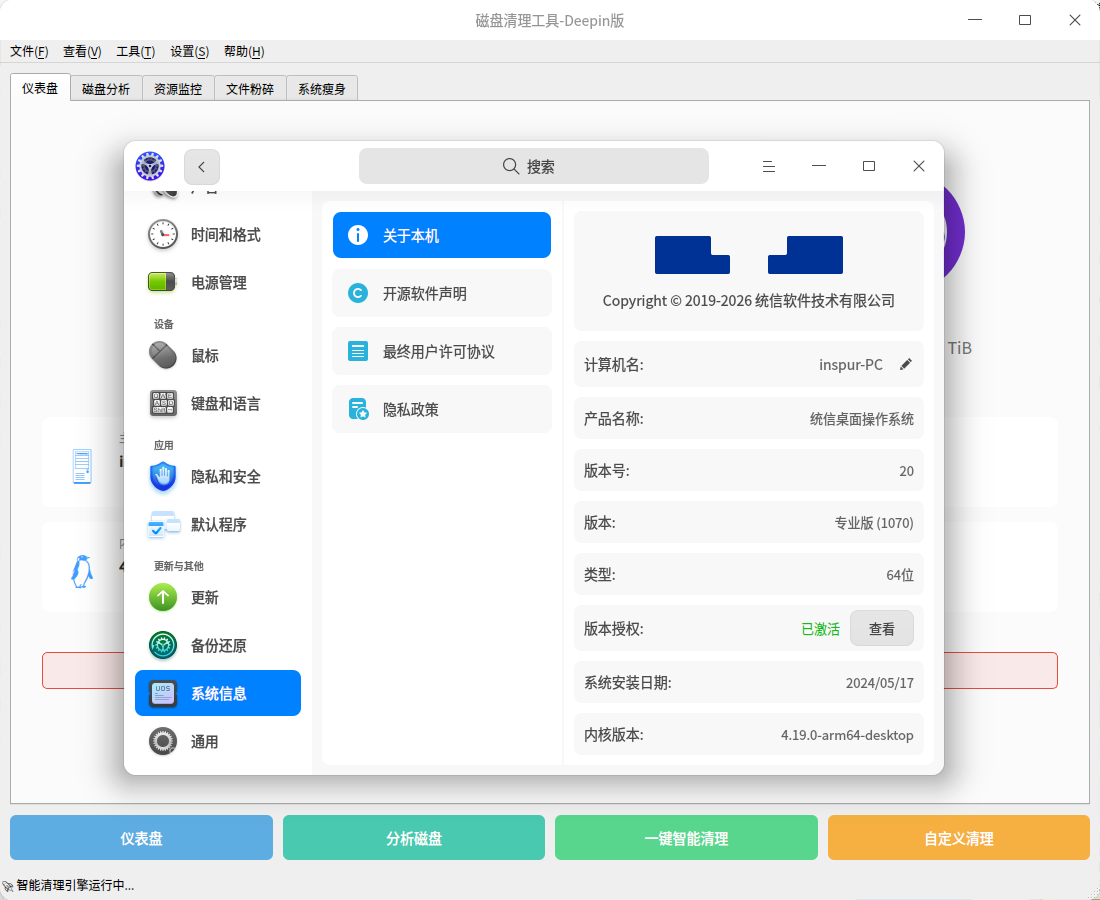Viewport: 1100px width, 900px height.
Task: Open 默认程序 settings
Action: pyautogui.click(x=217, y=524)
